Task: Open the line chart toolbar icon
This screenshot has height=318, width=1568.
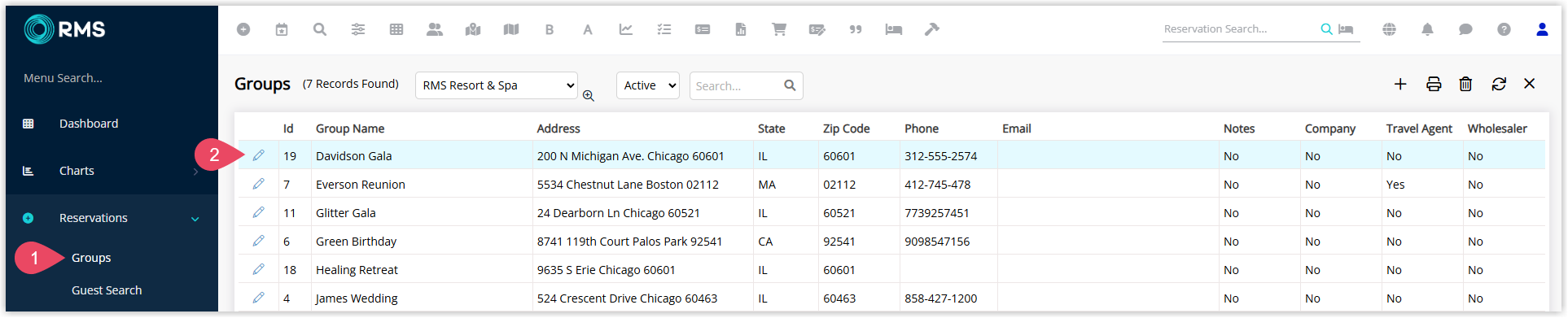Action: [626, 29]
